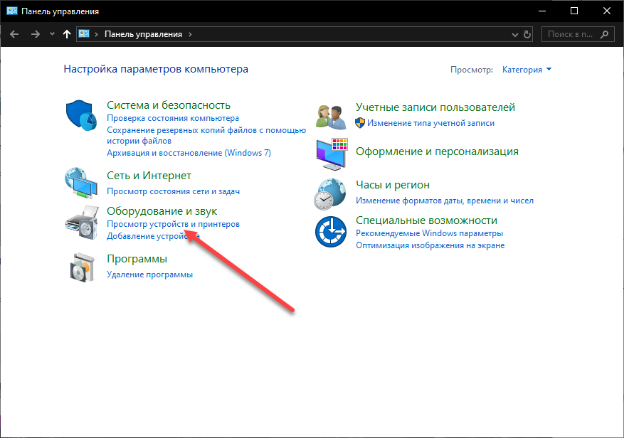Click the Network and Internet globe icon
The height and width of the screenshot is (438, 625).
(81, 183)
